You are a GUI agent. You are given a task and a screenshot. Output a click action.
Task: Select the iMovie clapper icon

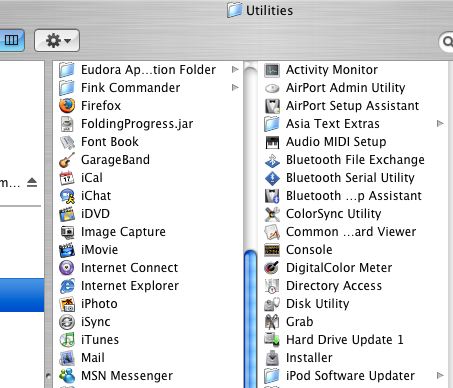(x=67, y=250)
